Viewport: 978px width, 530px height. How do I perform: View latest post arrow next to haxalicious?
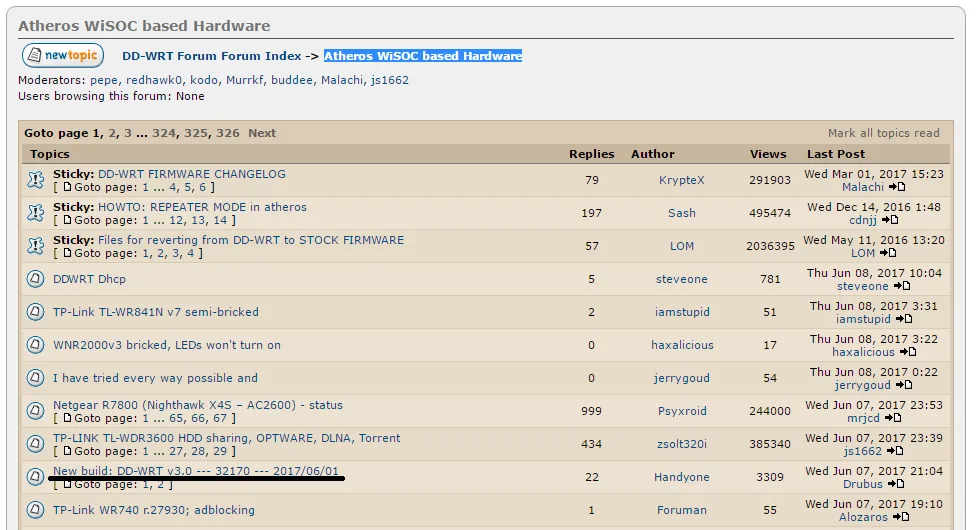point(908,352)
